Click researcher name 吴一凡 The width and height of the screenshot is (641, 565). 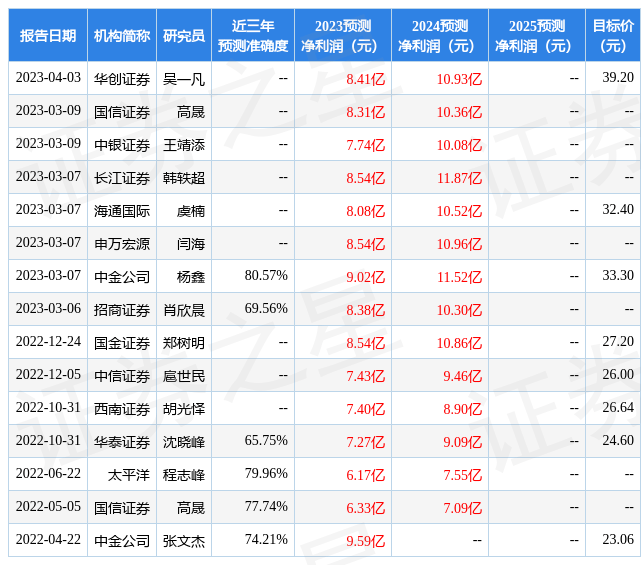pyautogui.click(x=184, y=78)
